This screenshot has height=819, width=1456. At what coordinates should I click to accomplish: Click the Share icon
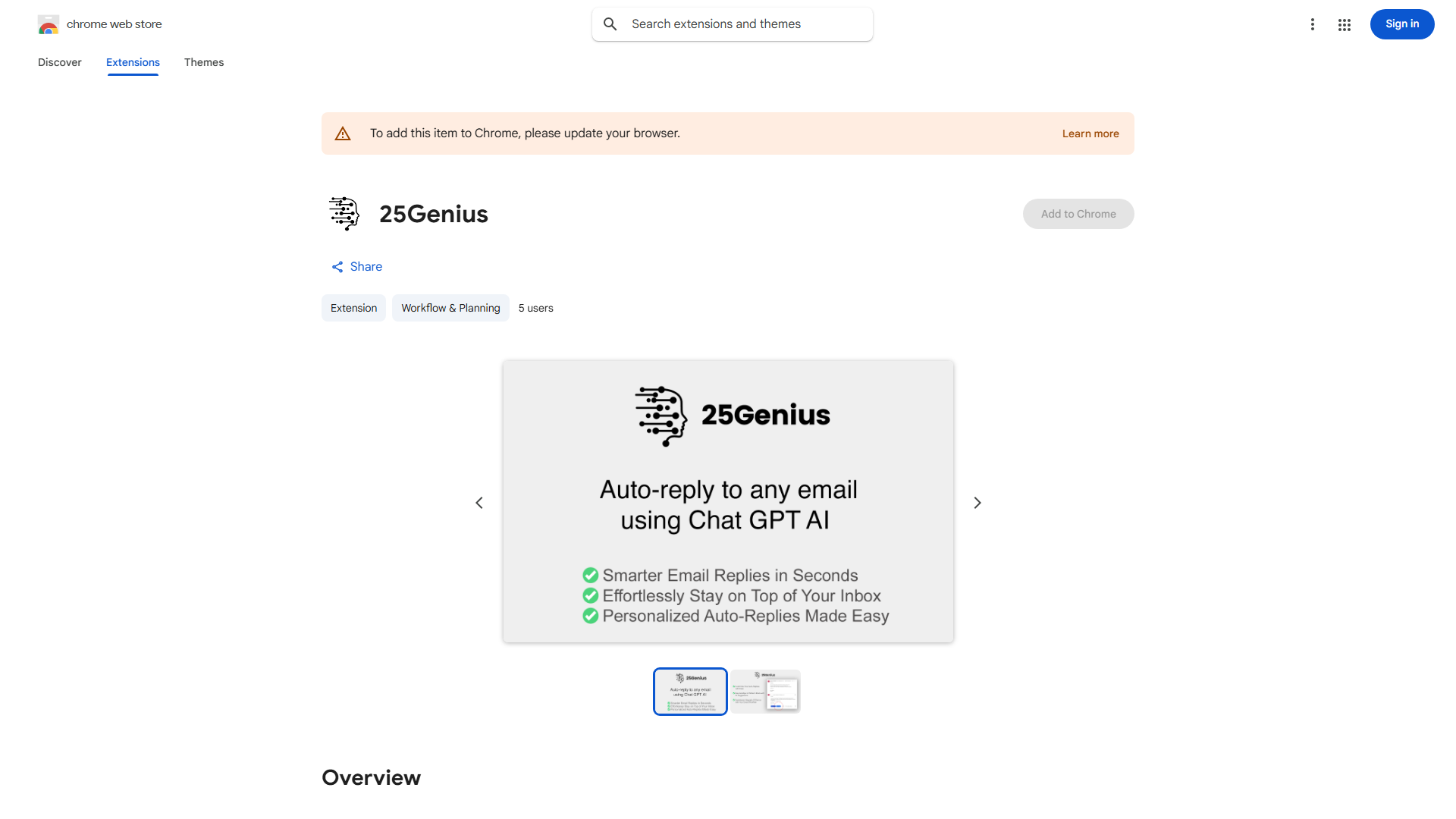pyautogui.click(x=337, y=267)
